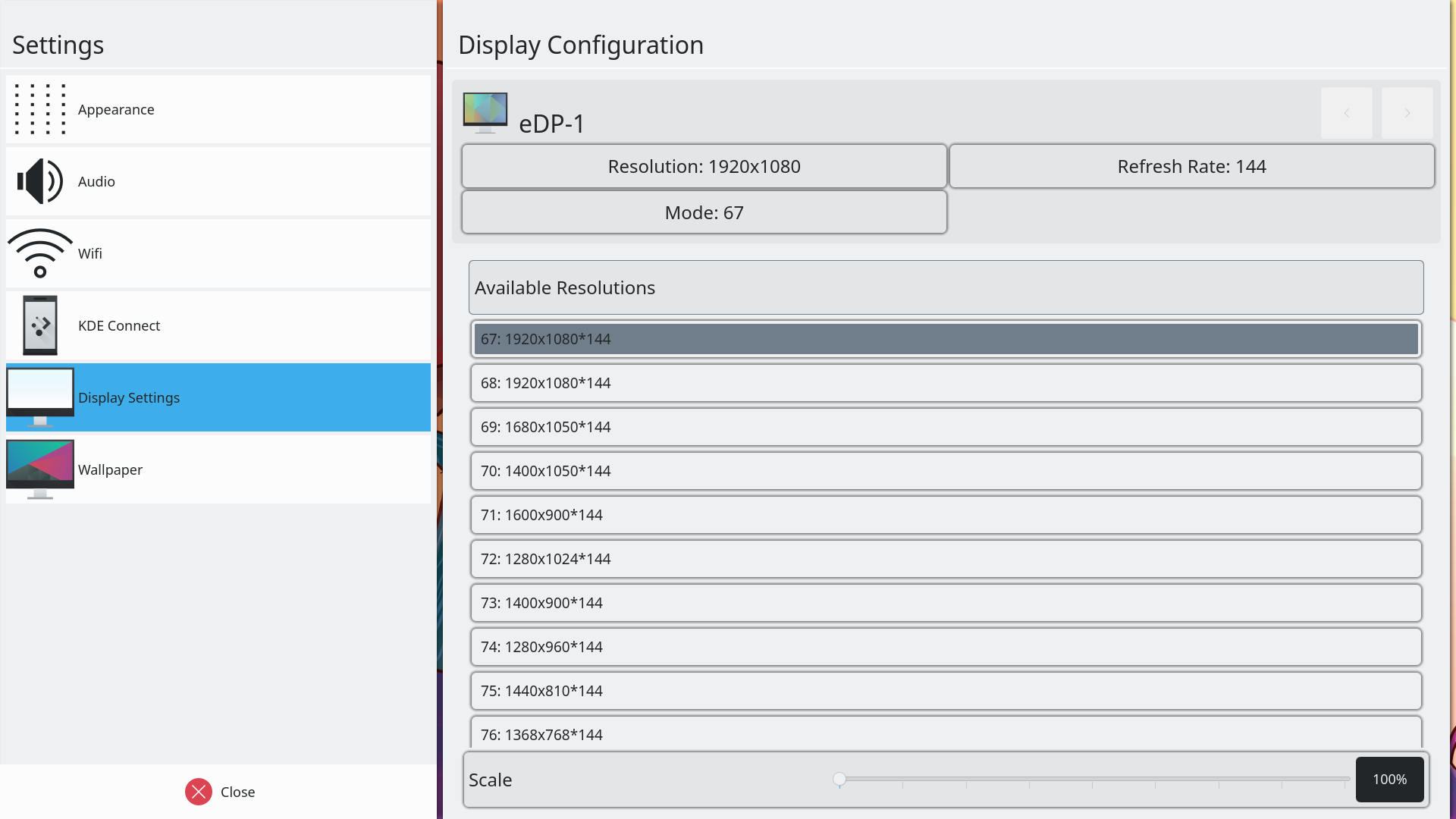The height and width of the screenshot is (819, 1456).
Task: Select mode 75: 1440x810*144
Action: pos(946,691)
